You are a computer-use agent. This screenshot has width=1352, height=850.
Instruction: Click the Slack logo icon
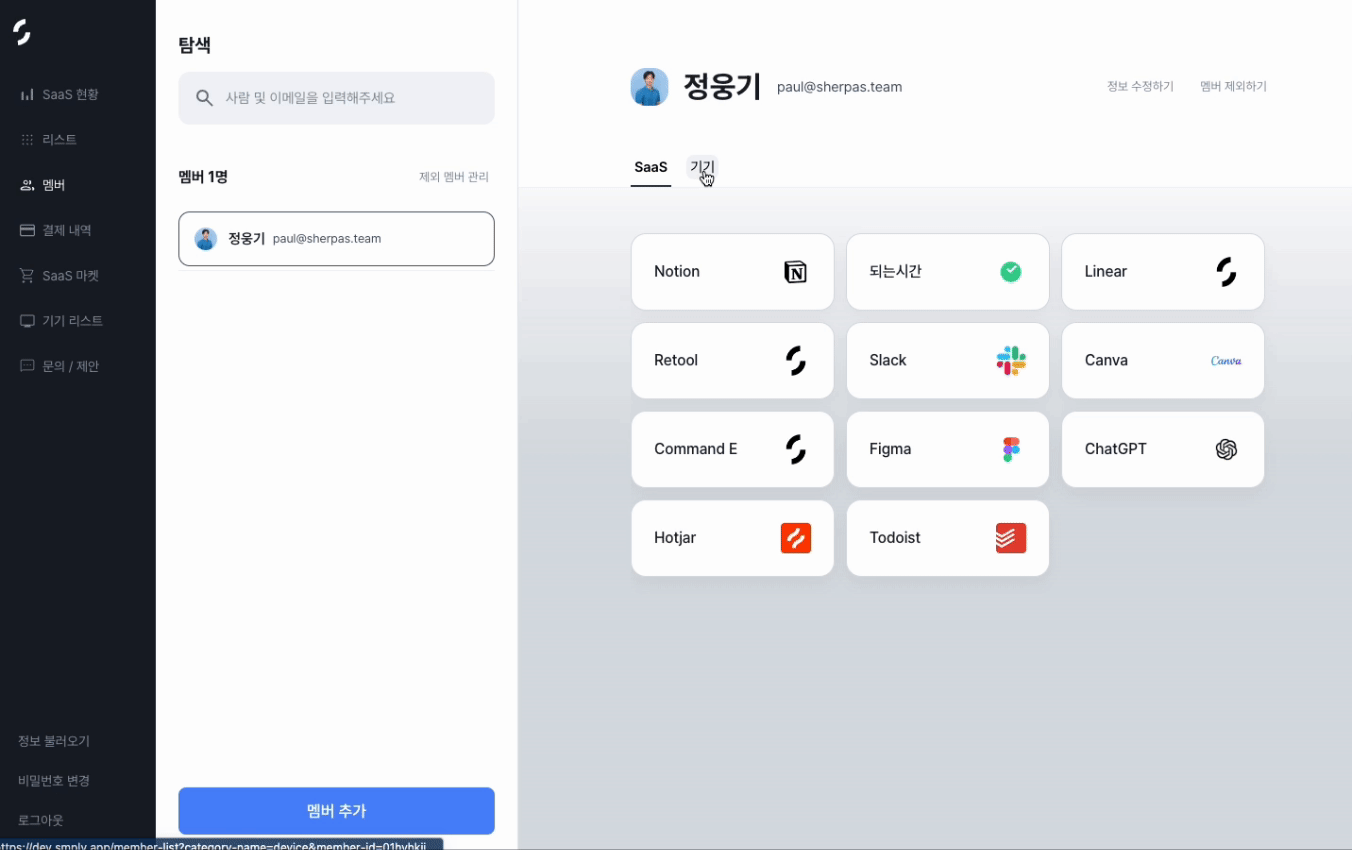1011,361
